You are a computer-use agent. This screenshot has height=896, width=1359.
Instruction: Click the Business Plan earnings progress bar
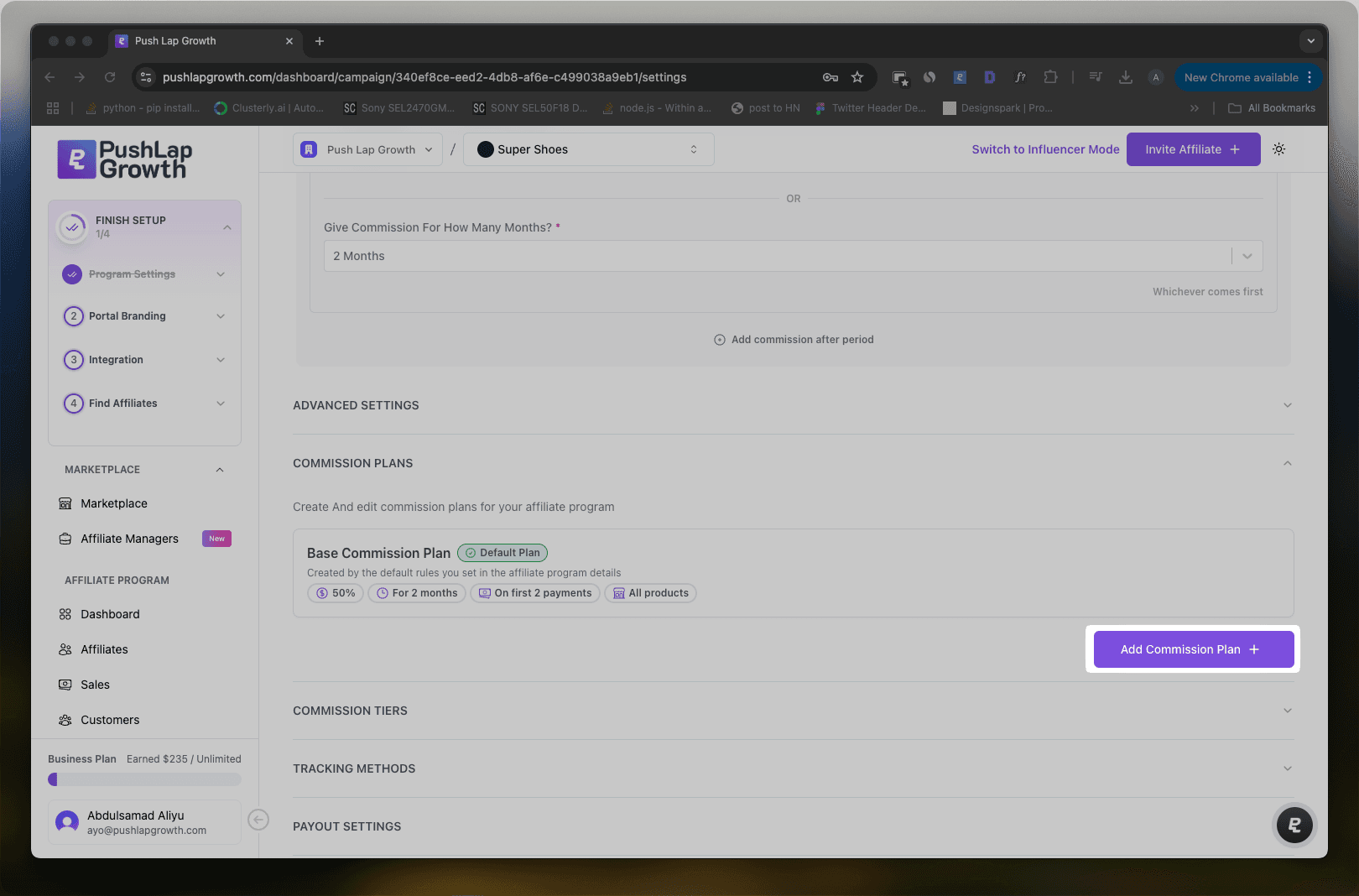tap(144, 779)
